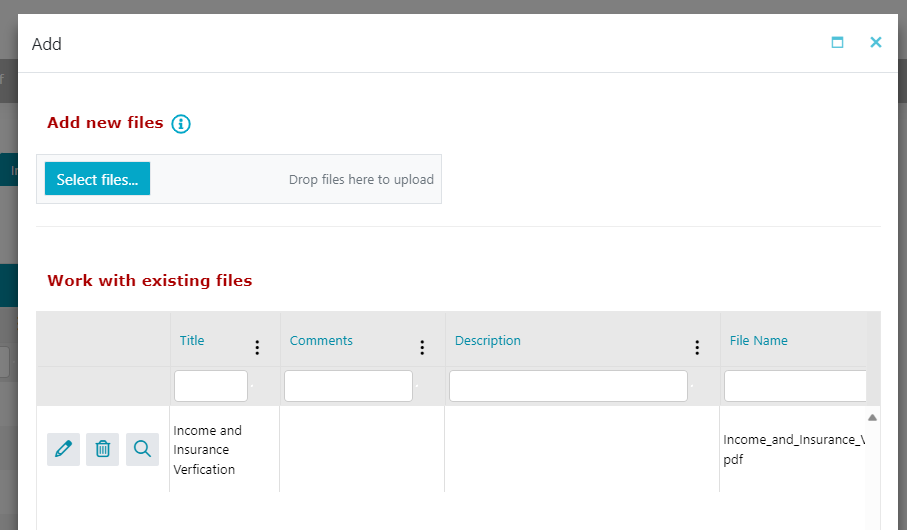907x530 pixels.
Task: Sort by the Title column header
Action: click(x=192, y=341)
